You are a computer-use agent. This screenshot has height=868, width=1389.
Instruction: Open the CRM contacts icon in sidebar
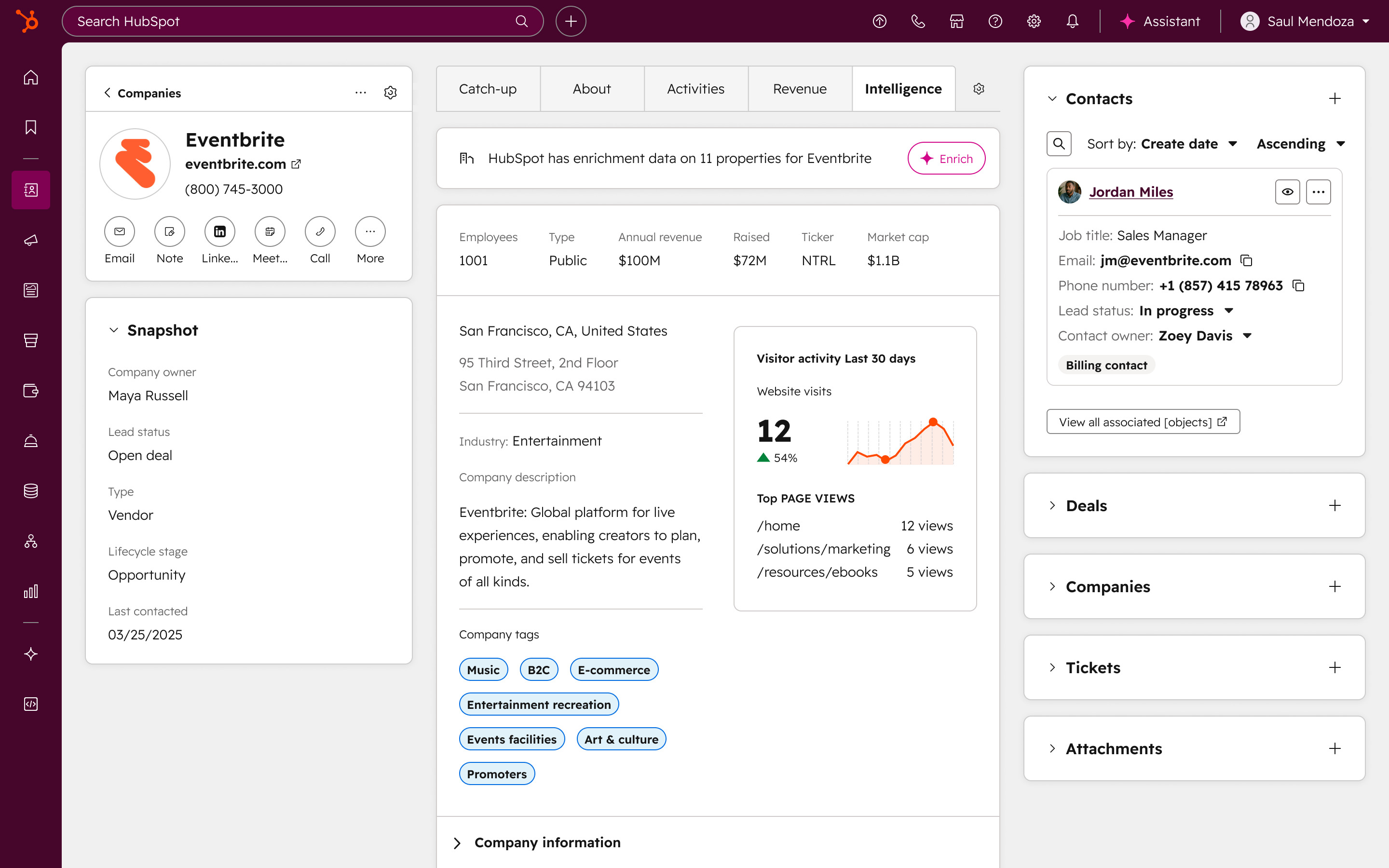(31, 190)
